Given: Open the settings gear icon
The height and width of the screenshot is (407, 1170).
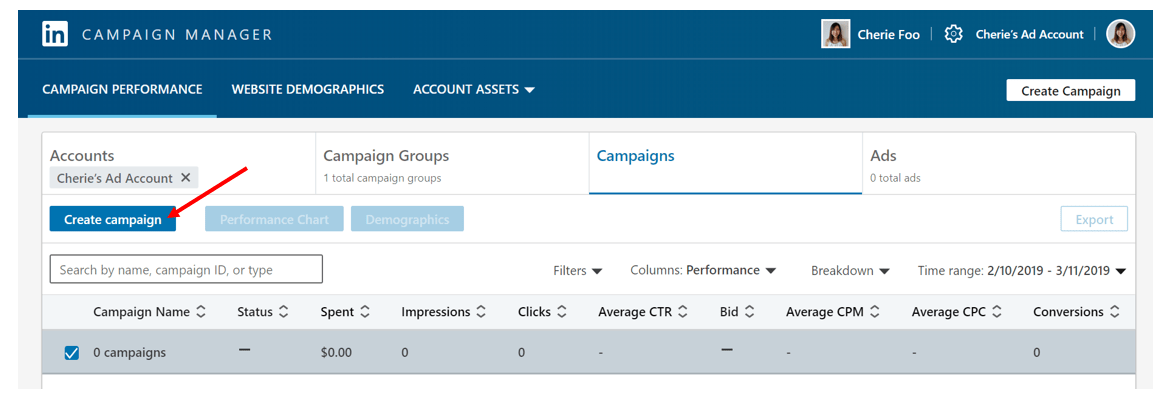Looking at the screenshot, I should click(x=953, y=34).
